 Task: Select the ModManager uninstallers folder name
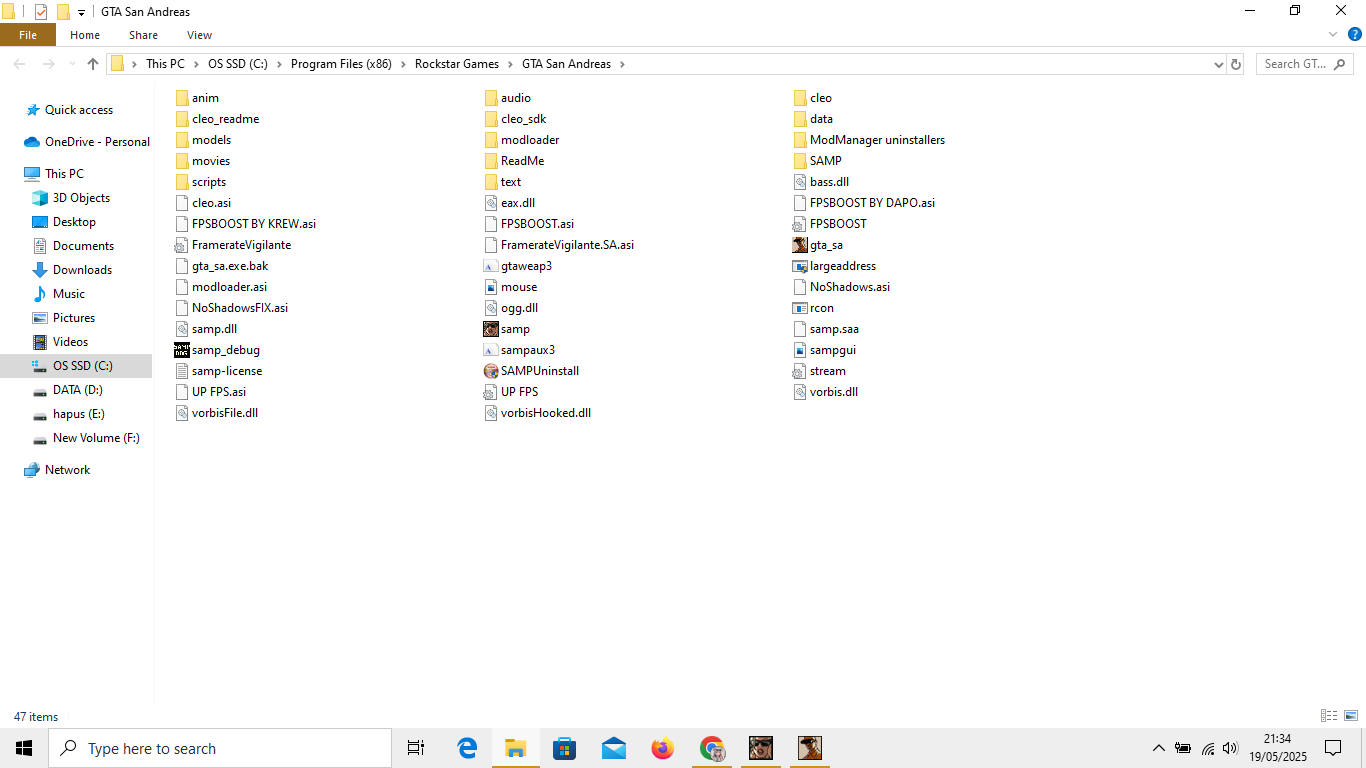877,140
